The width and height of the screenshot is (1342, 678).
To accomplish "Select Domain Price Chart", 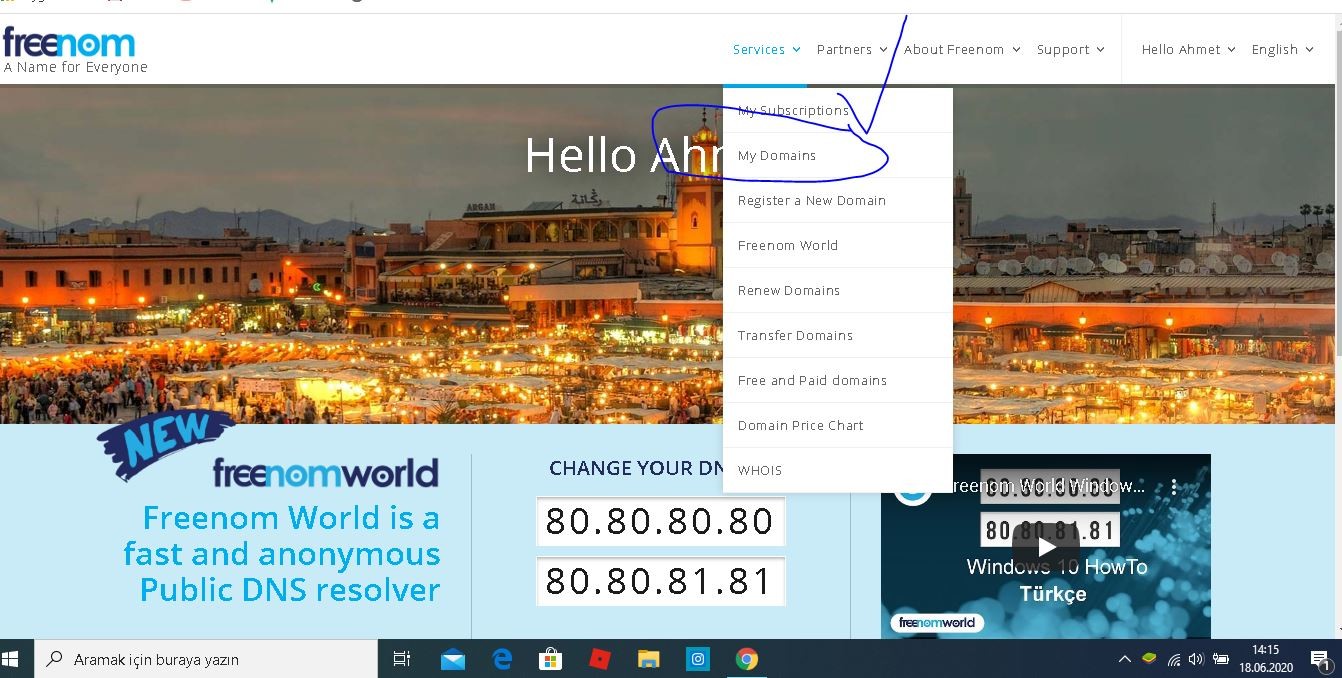I will [x=838, y=425].
